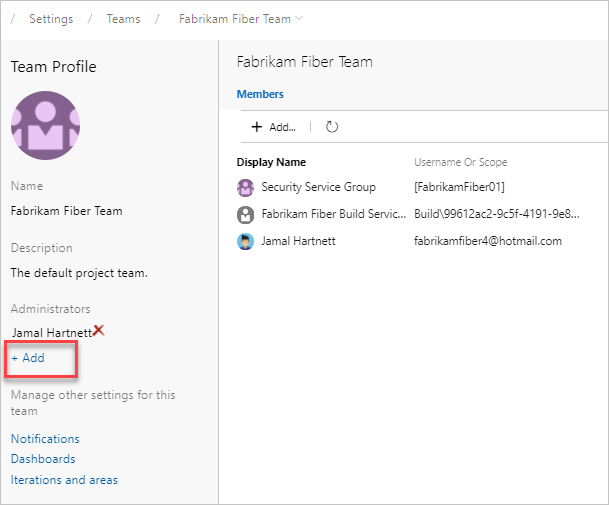Edit the description 'The default project team.'
The height and width of the screenshot is (505, 609).
coord(79,273)
